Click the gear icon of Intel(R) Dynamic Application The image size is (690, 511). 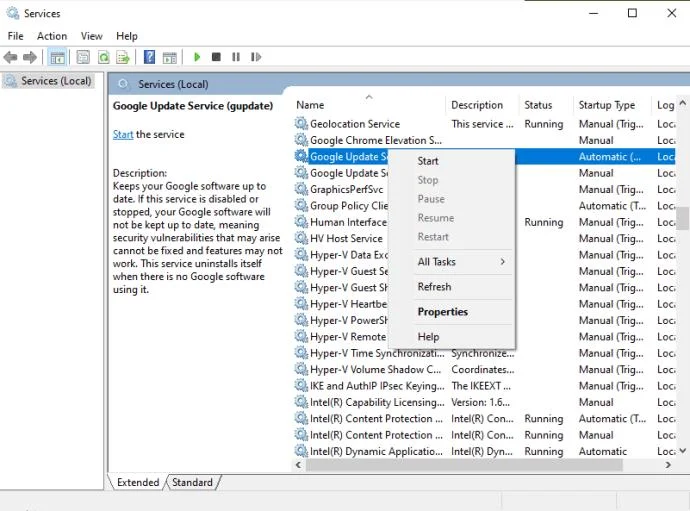point(301,451)
